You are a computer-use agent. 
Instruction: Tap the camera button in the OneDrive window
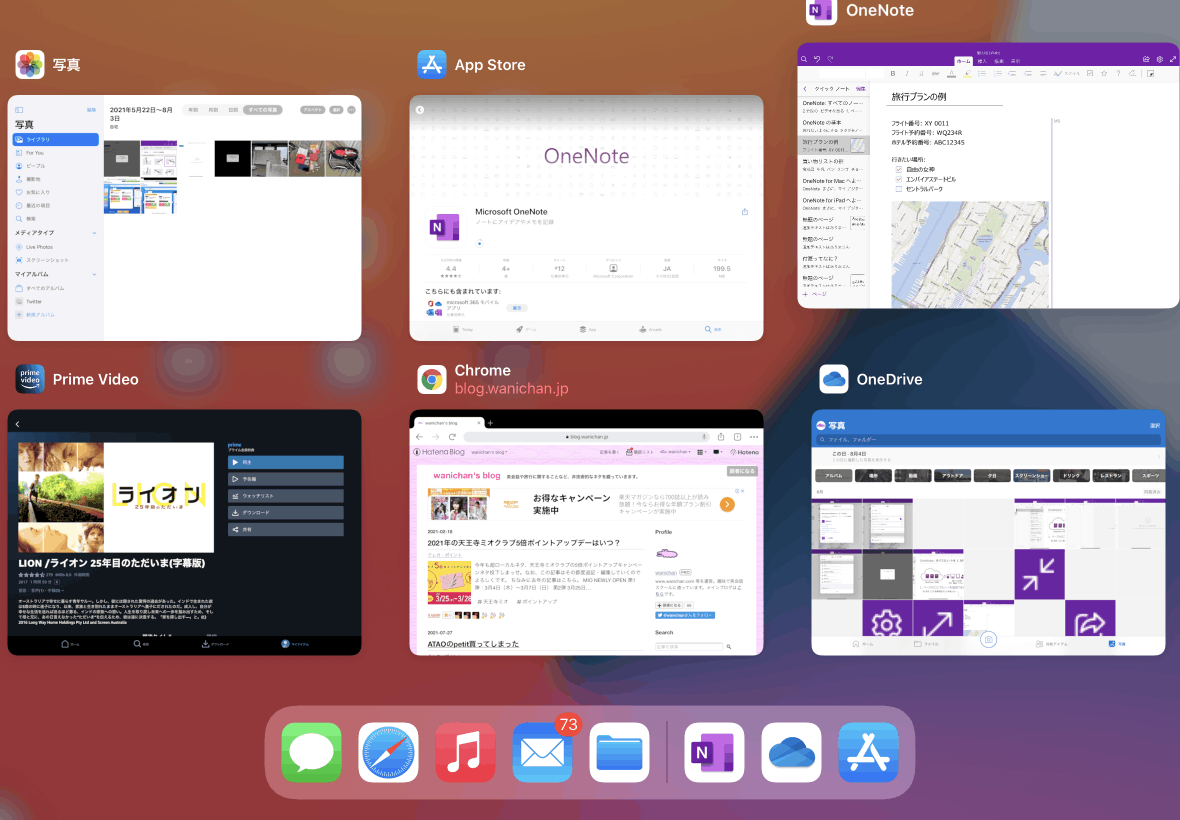coord(989,640)
